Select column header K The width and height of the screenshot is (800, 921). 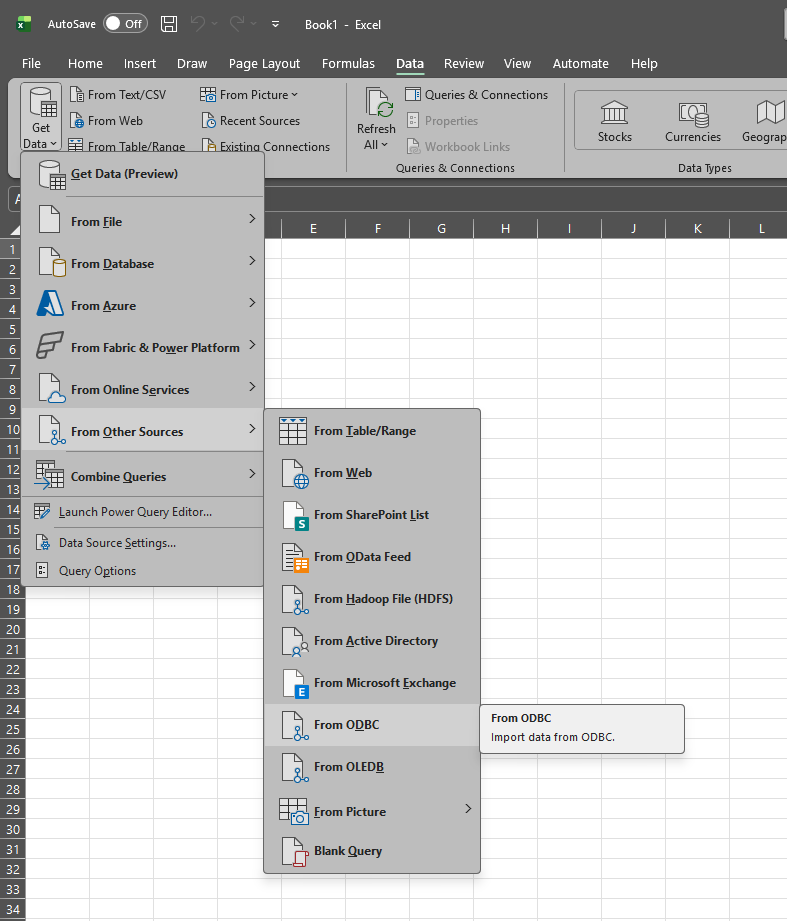coord(698,228)
